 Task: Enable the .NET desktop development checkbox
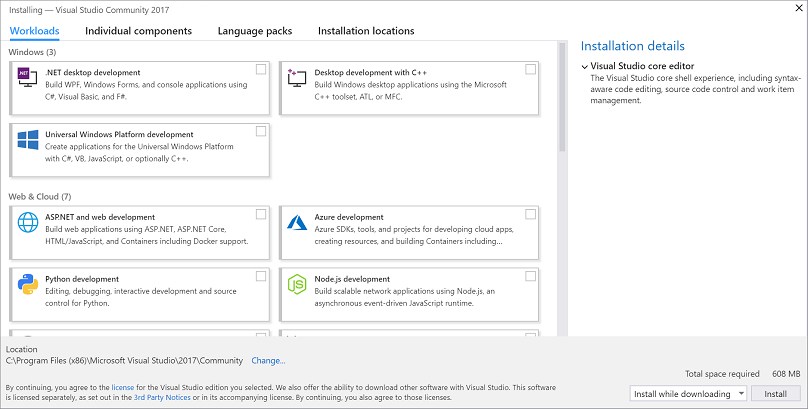[x=261, y=69]
